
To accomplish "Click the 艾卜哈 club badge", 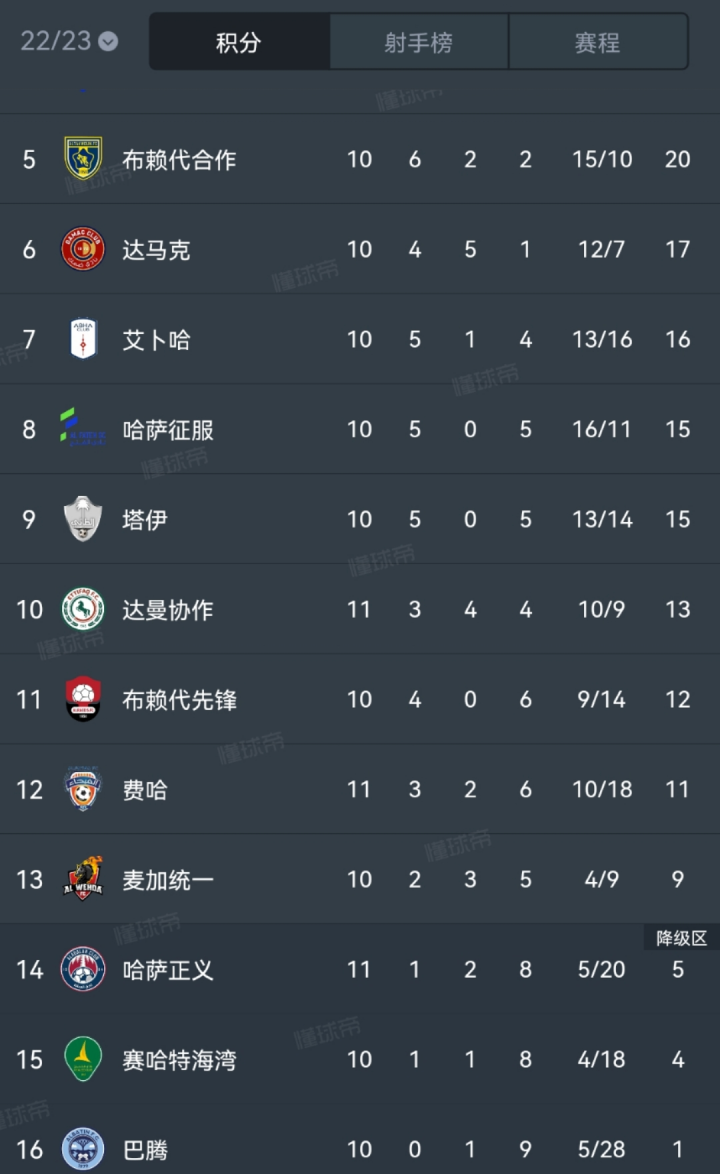I will point(82,339).
